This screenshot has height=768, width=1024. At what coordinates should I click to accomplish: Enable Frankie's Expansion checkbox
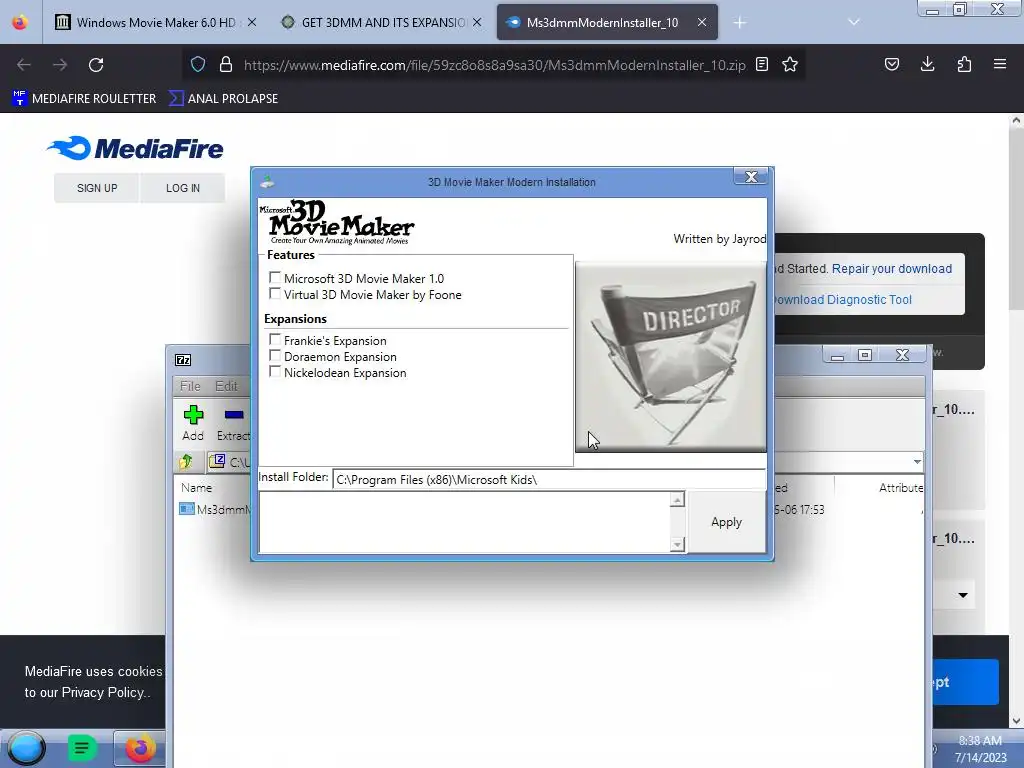(x=275, y=340)
